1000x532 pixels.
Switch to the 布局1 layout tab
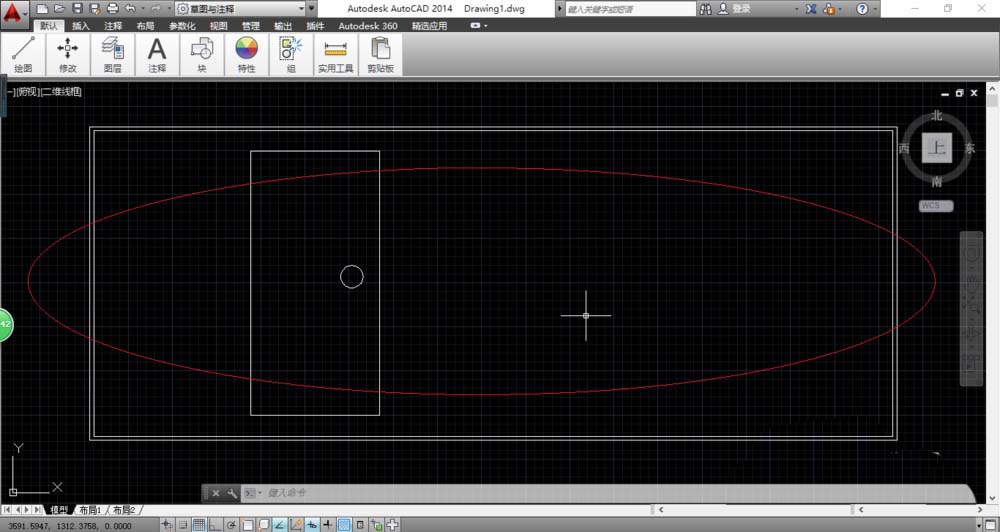(91, 510)
